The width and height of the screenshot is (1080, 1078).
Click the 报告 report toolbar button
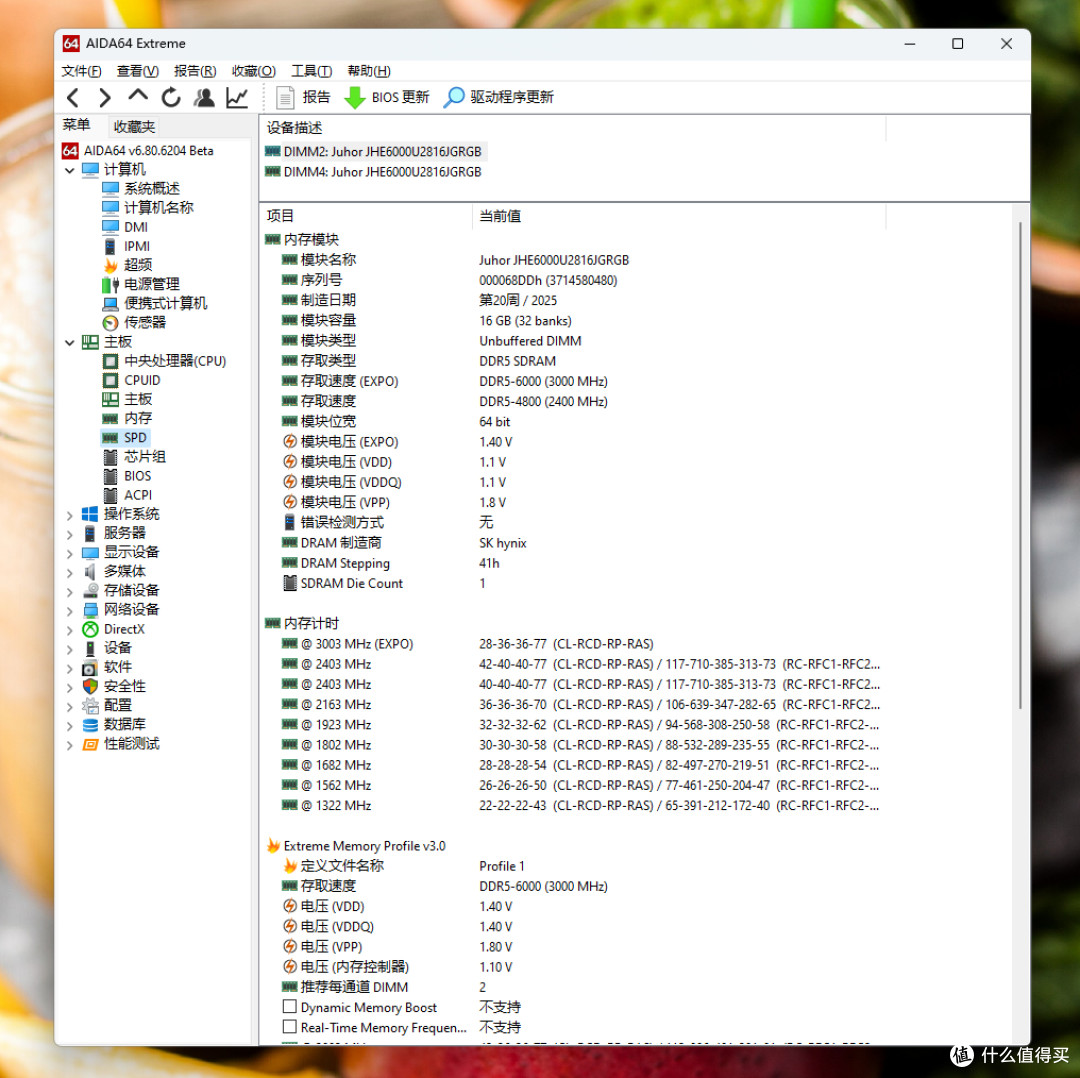click(303, 98)
